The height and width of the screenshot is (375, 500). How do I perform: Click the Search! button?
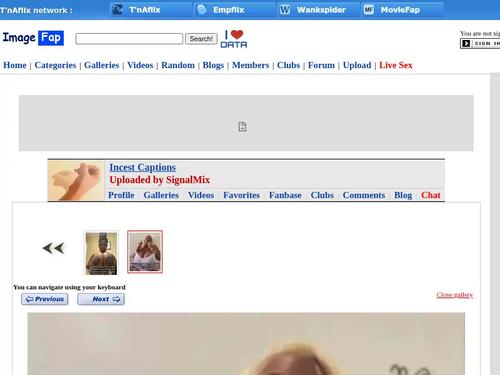tap(201, 39)
